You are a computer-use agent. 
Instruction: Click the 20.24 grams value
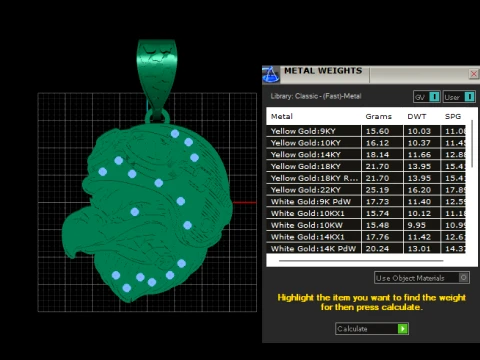[x=377, y=248]
